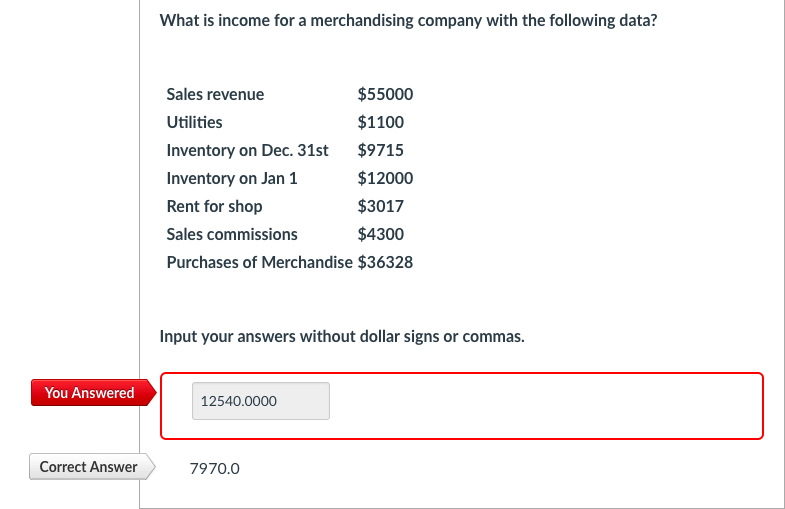Select the $4300 sales commissions amount
This screenshot has height=509, width=785.
(380, 234)
